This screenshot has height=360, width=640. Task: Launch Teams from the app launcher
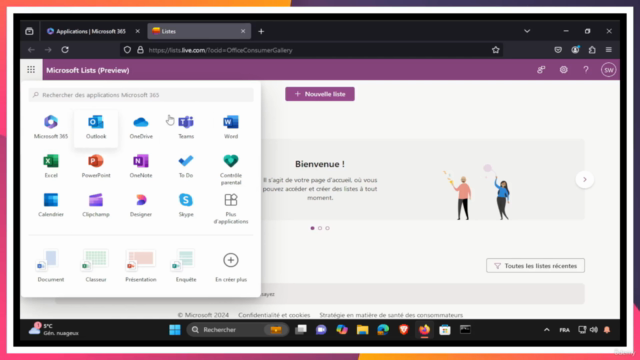point(186,127)
